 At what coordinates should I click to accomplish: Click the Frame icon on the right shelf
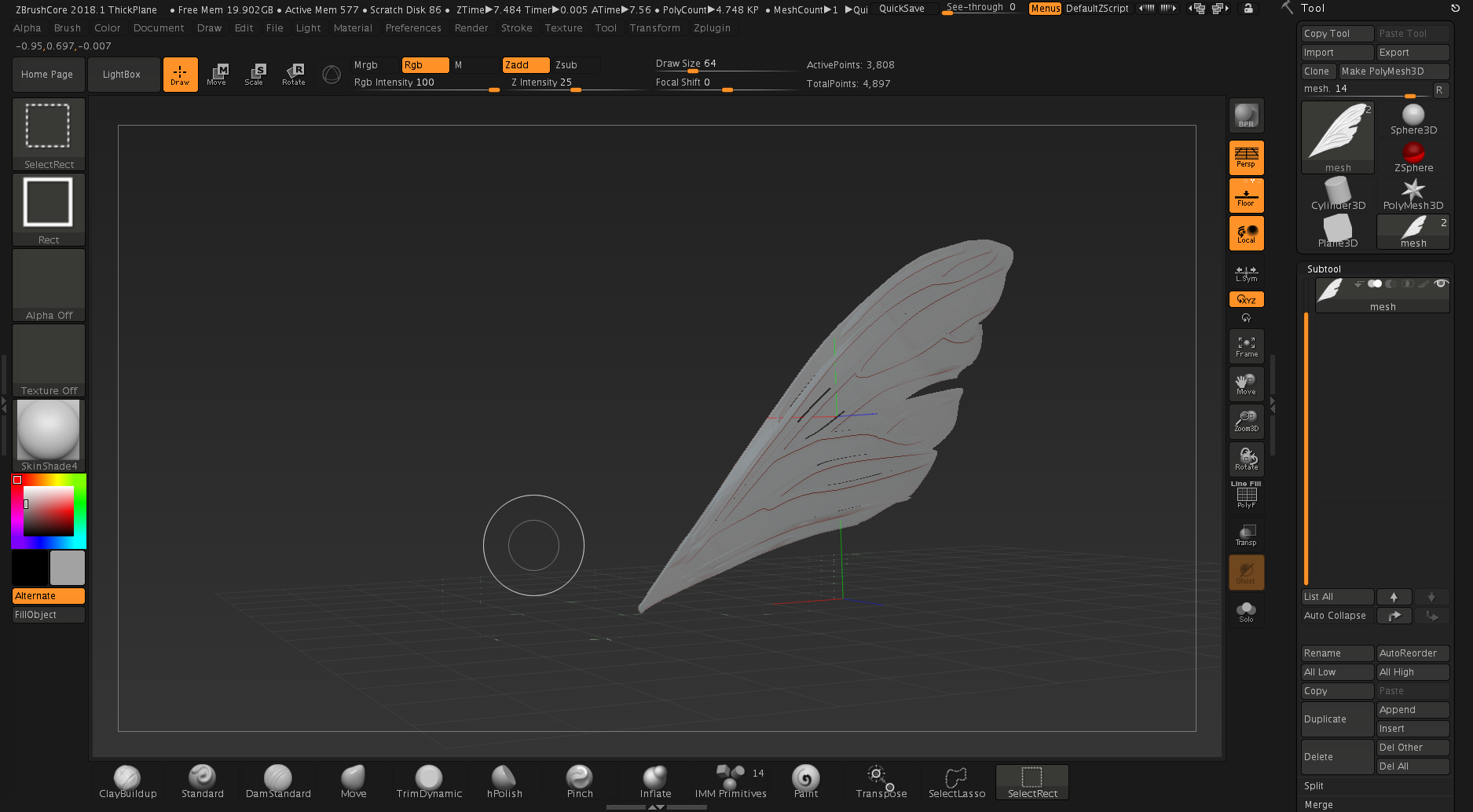pos(1246,346)
